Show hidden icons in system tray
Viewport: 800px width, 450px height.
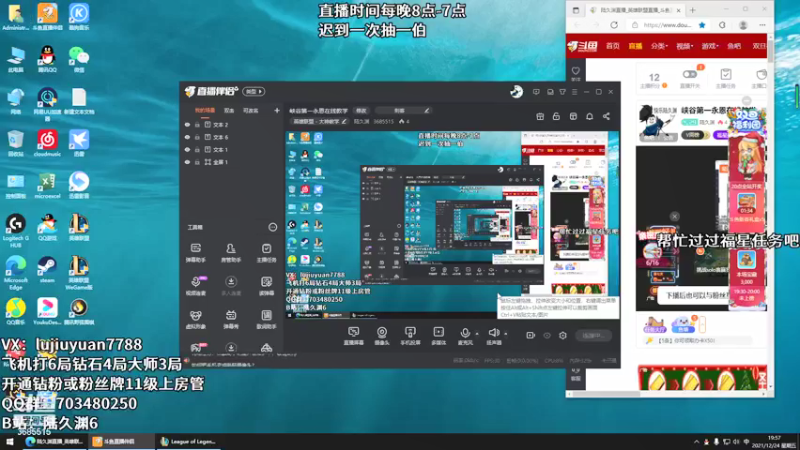click(x=696, y=442)
